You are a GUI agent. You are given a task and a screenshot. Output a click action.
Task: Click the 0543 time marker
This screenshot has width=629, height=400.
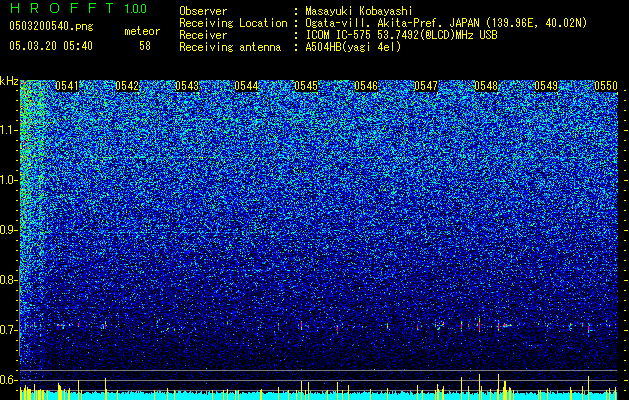coord(187,86)
